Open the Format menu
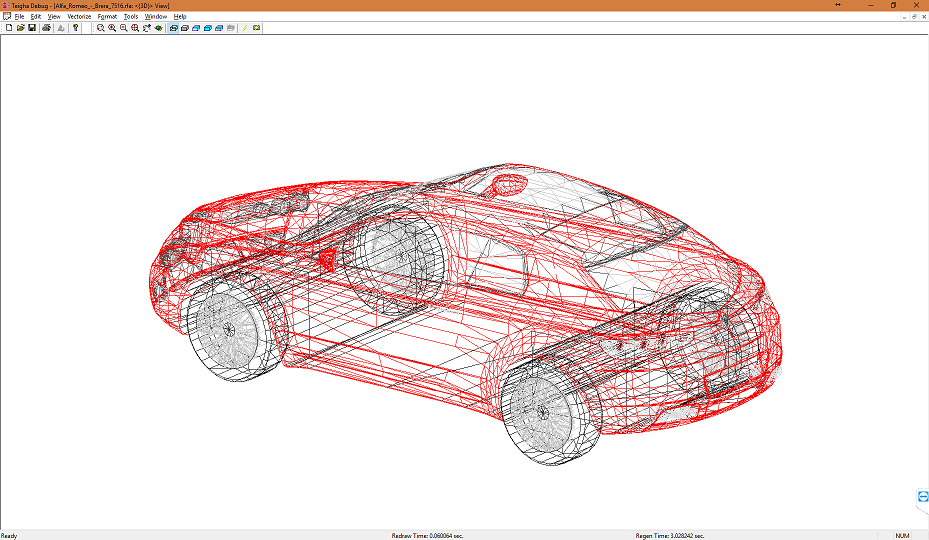The width and height of the screenshot is (929, 540). (x=107, y=17)
